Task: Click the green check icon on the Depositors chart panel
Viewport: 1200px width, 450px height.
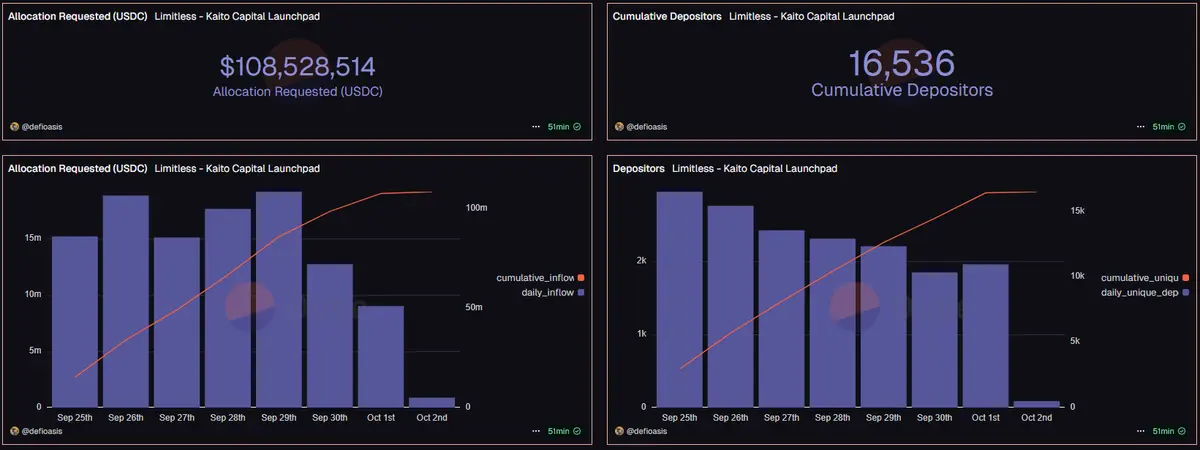Action: [1182, 431]
